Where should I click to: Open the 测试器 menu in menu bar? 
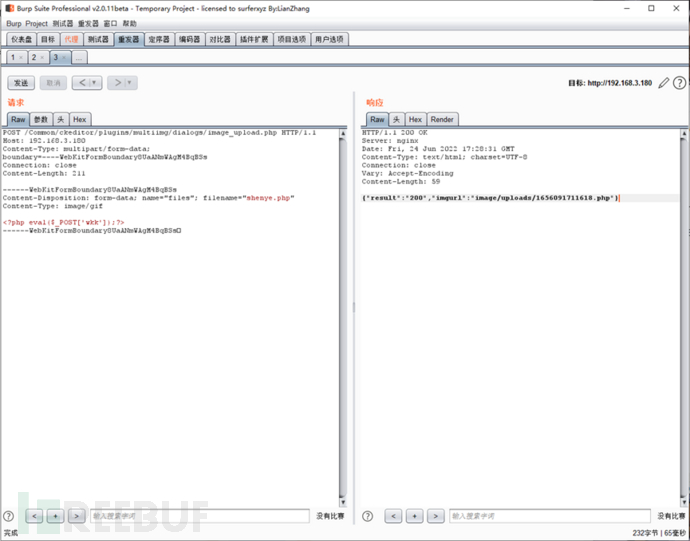[63, 23]
